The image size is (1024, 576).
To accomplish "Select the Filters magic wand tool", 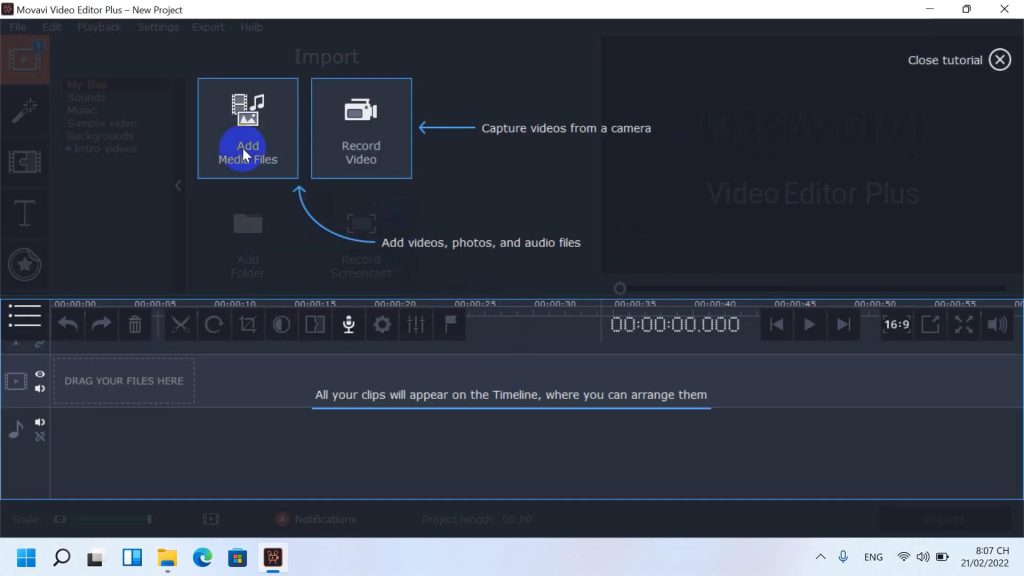I will pos(25,110).
